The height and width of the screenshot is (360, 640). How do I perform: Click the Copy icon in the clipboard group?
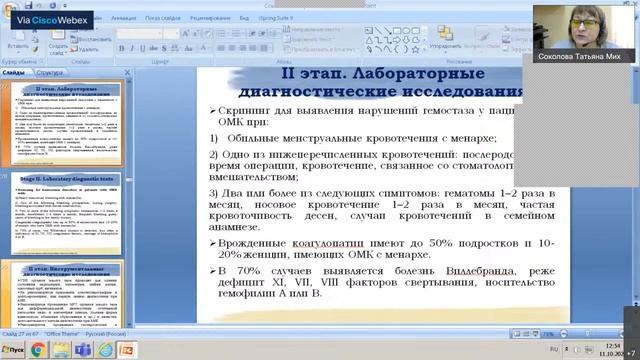(x=36, y=40)
